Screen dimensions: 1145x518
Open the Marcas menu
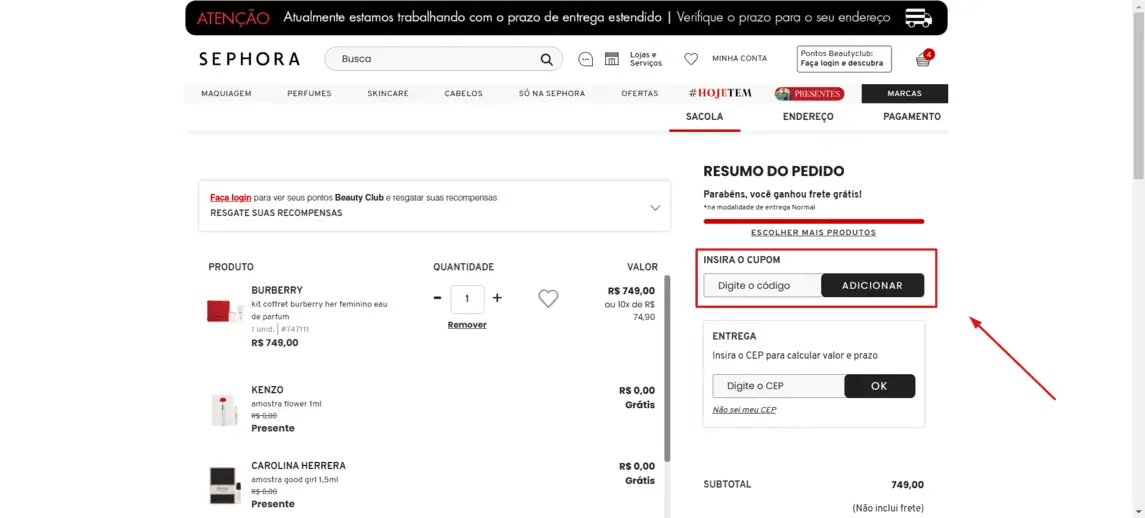904,94
